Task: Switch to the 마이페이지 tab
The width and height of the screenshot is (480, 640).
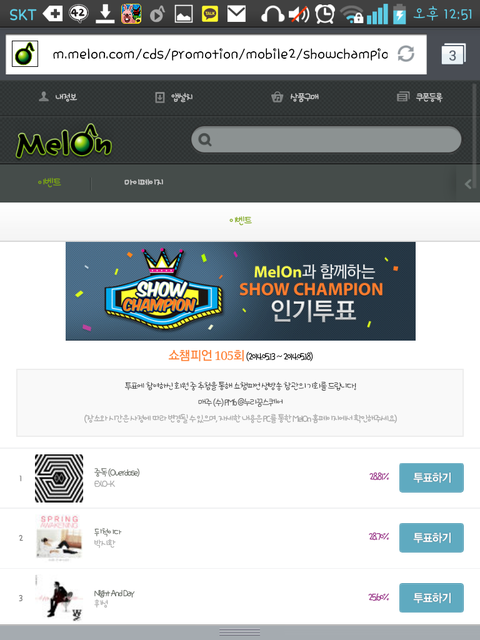Action: [x=144, y=182]
